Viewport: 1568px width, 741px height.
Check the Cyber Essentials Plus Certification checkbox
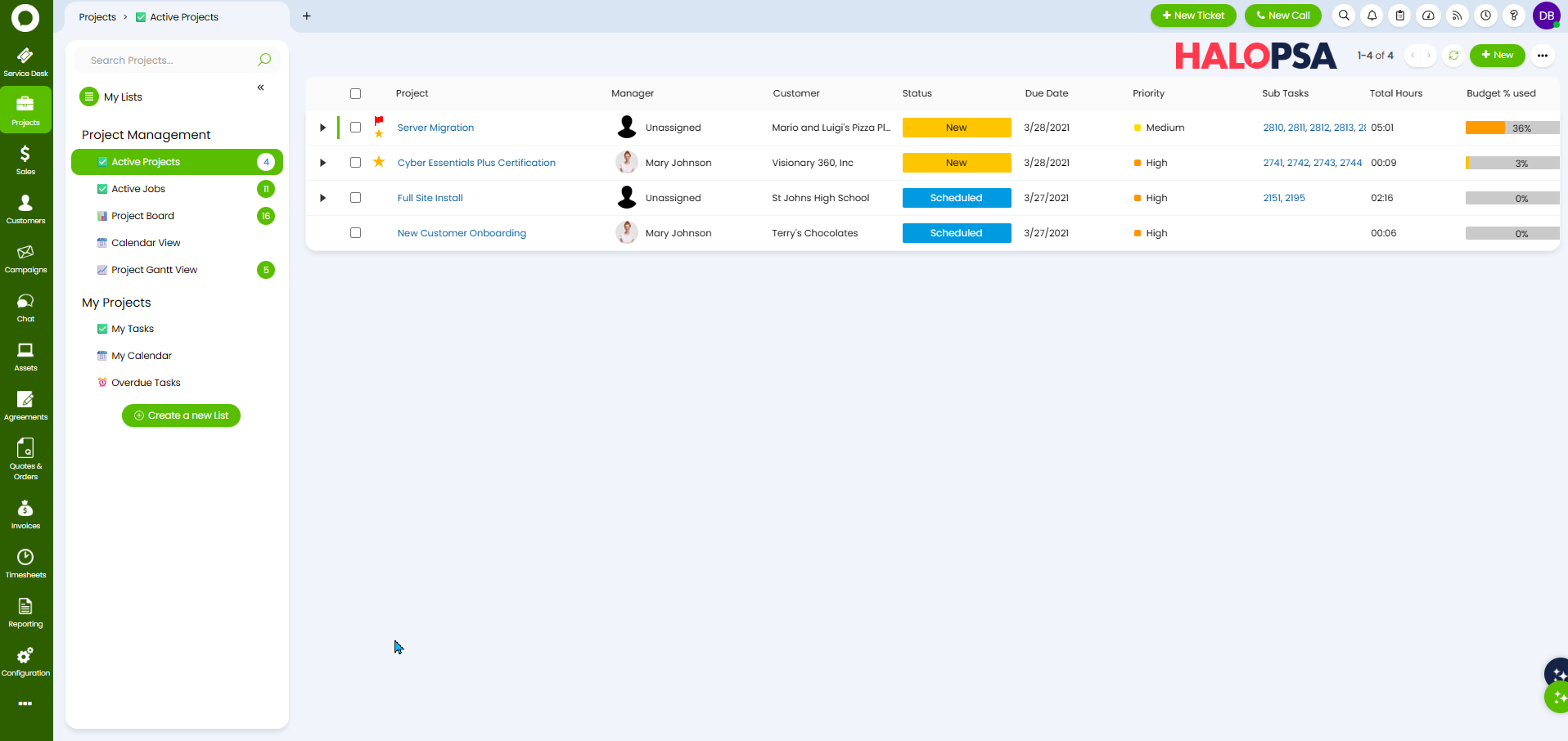coord(355,163)
